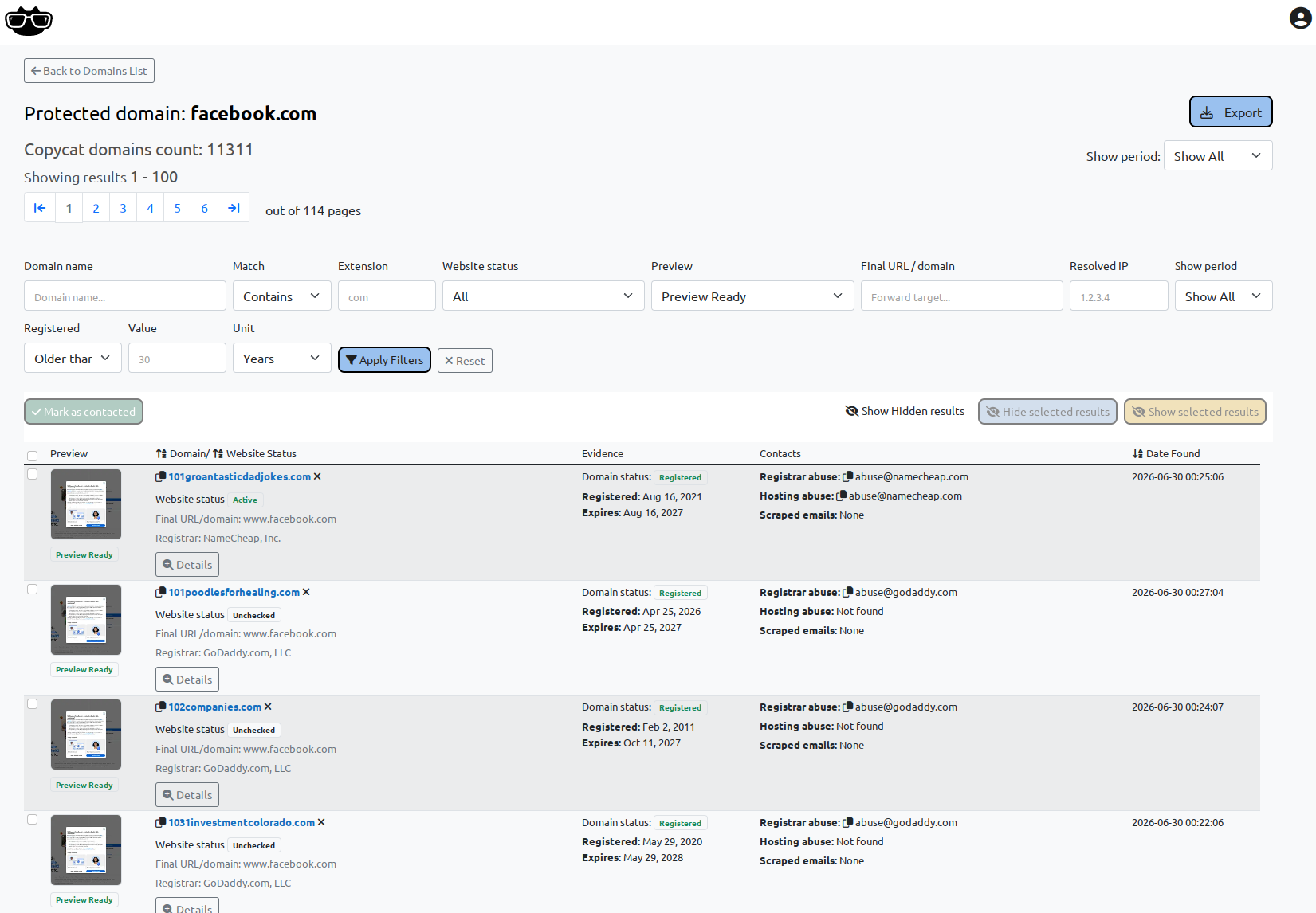The width and height of the screenshot is (1316, 913).
Task: Open the Unit Years dropdown
Action: 281,359
